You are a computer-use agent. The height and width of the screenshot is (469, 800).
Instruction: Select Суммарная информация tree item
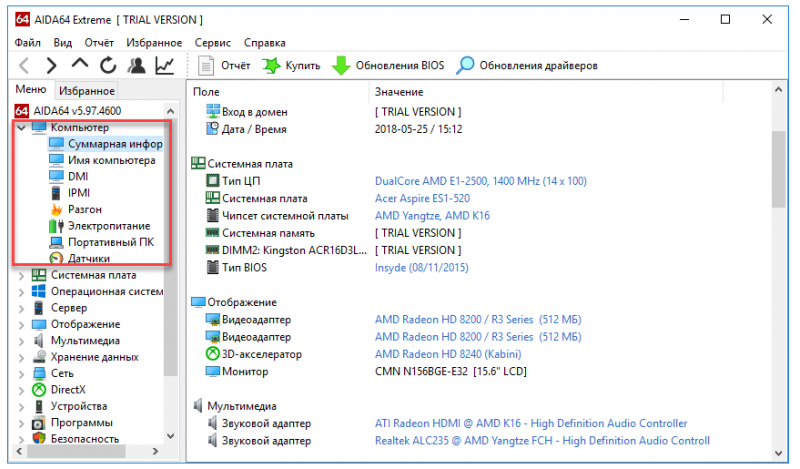point(106,144)
